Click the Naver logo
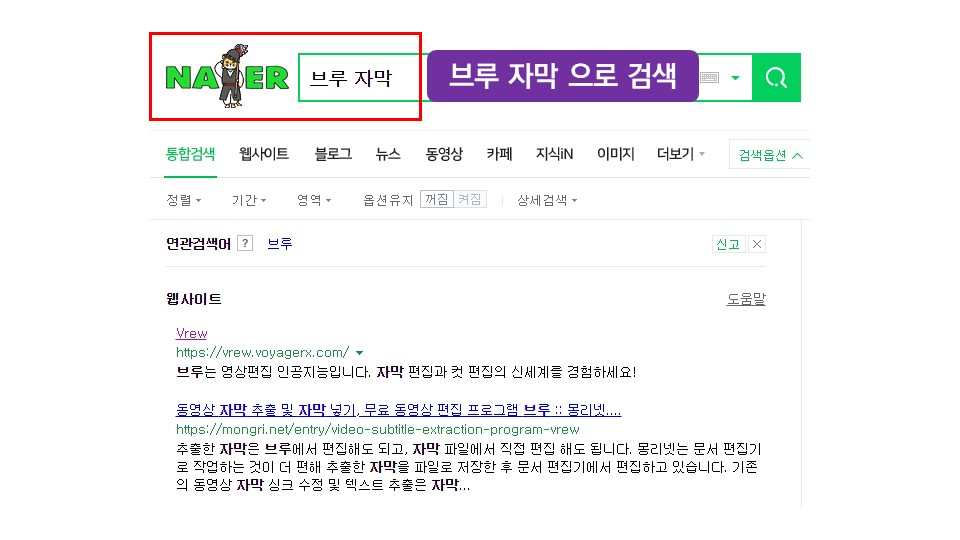The width and height of the screenshot is (960, 540). 227,77
